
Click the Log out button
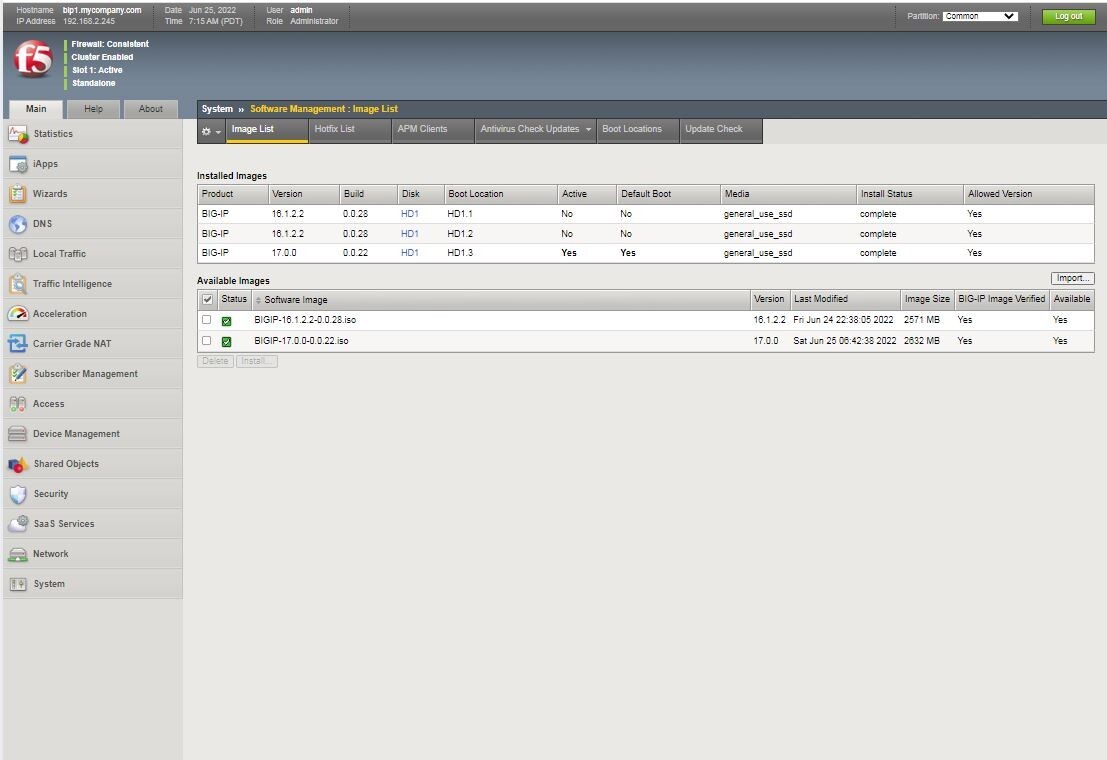(1068, 16)
